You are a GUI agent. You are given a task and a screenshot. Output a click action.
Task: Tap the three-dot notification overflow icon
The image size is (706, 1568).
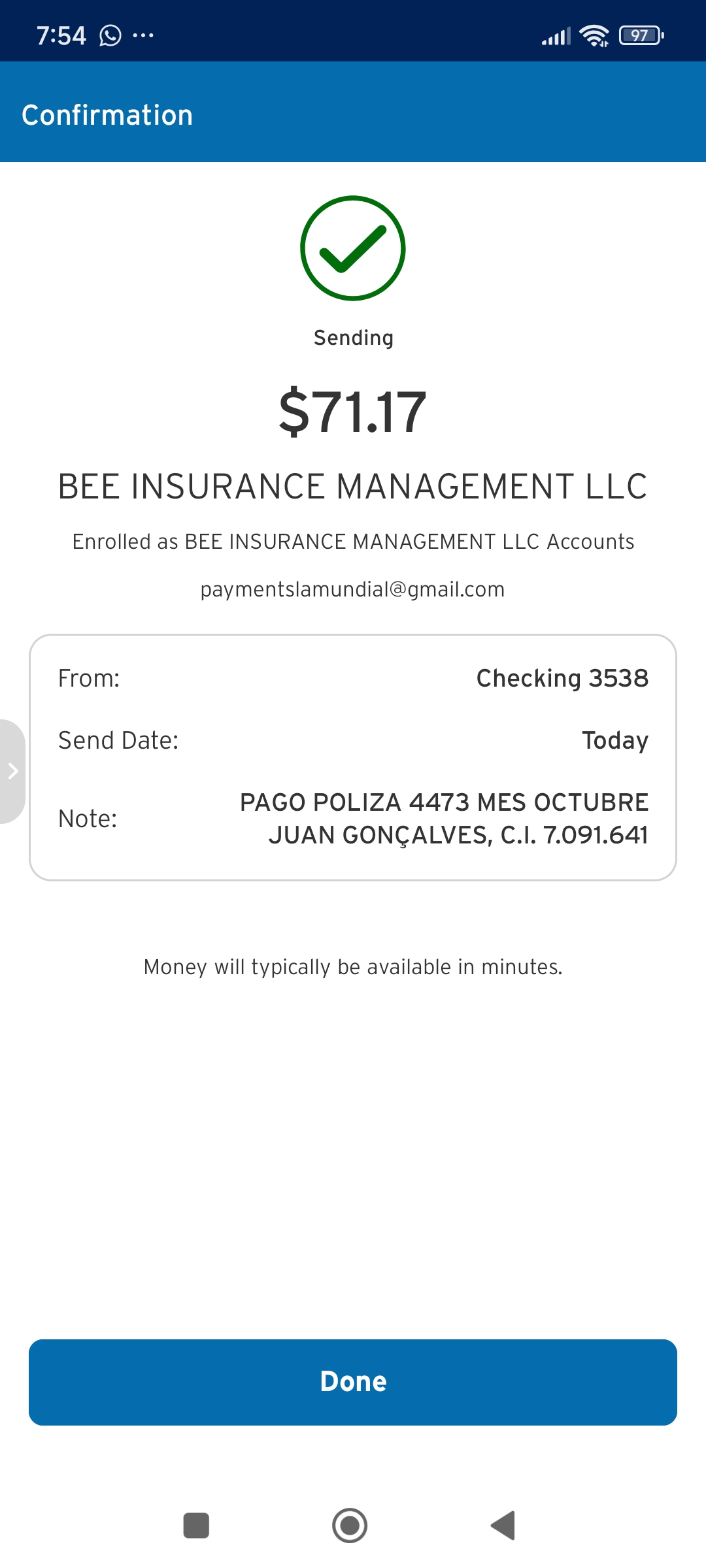143,35
